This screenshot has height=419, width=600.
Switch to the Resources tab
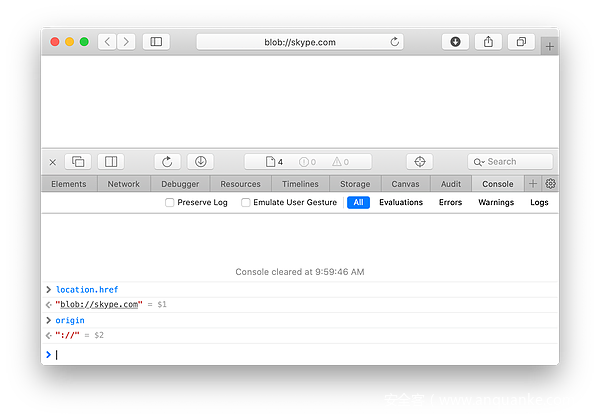click(240, 184)
